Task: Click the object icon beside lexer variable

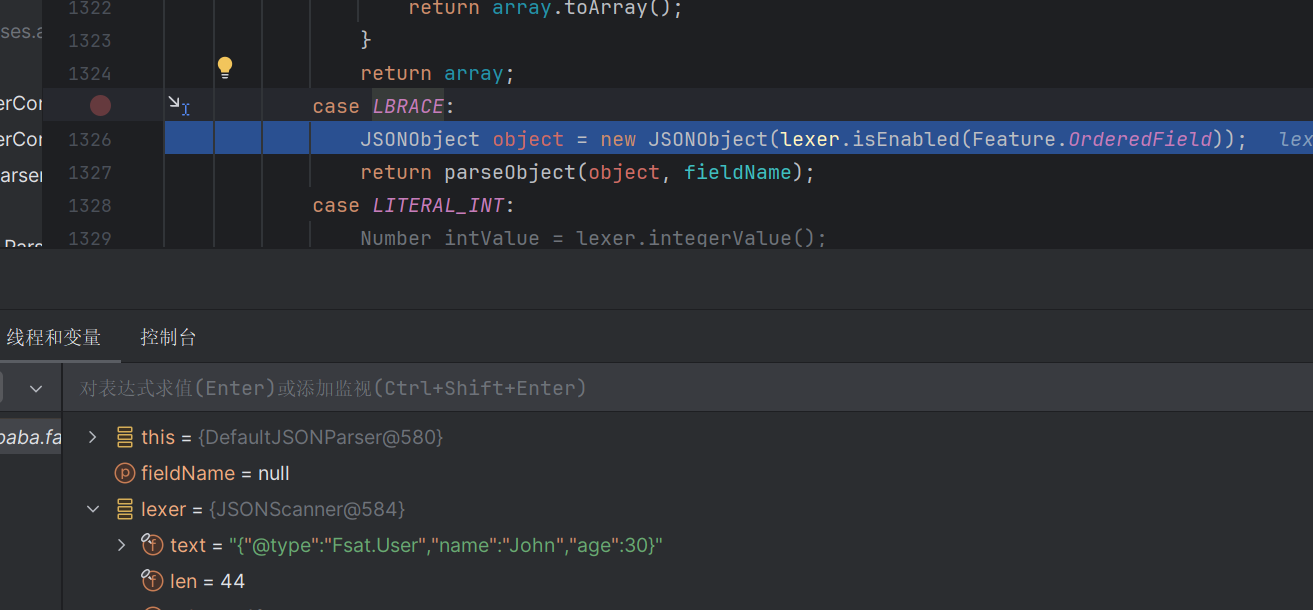Action: (125, 509)
